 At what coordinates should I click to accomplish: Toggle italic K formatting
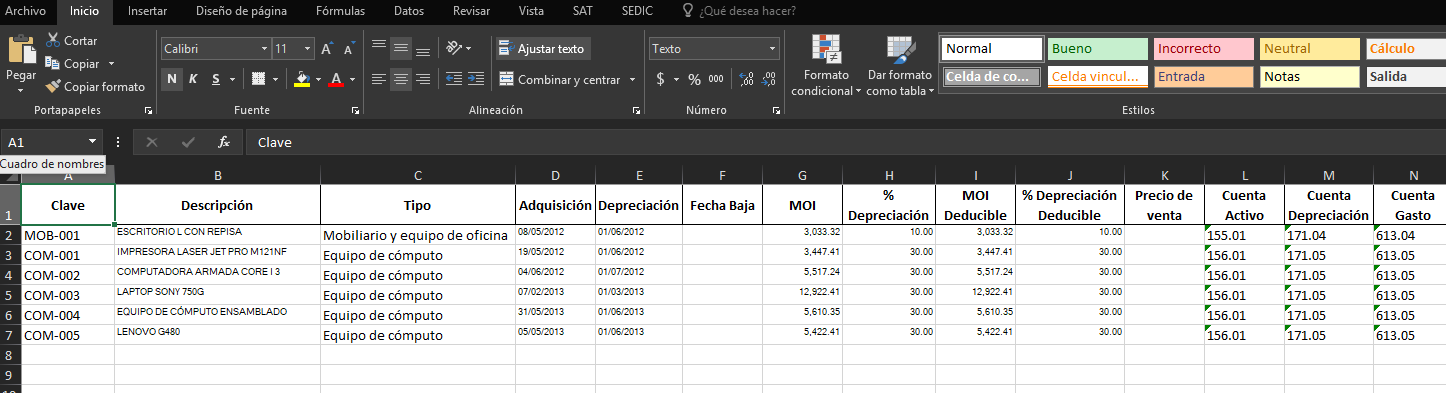(193, 80)
